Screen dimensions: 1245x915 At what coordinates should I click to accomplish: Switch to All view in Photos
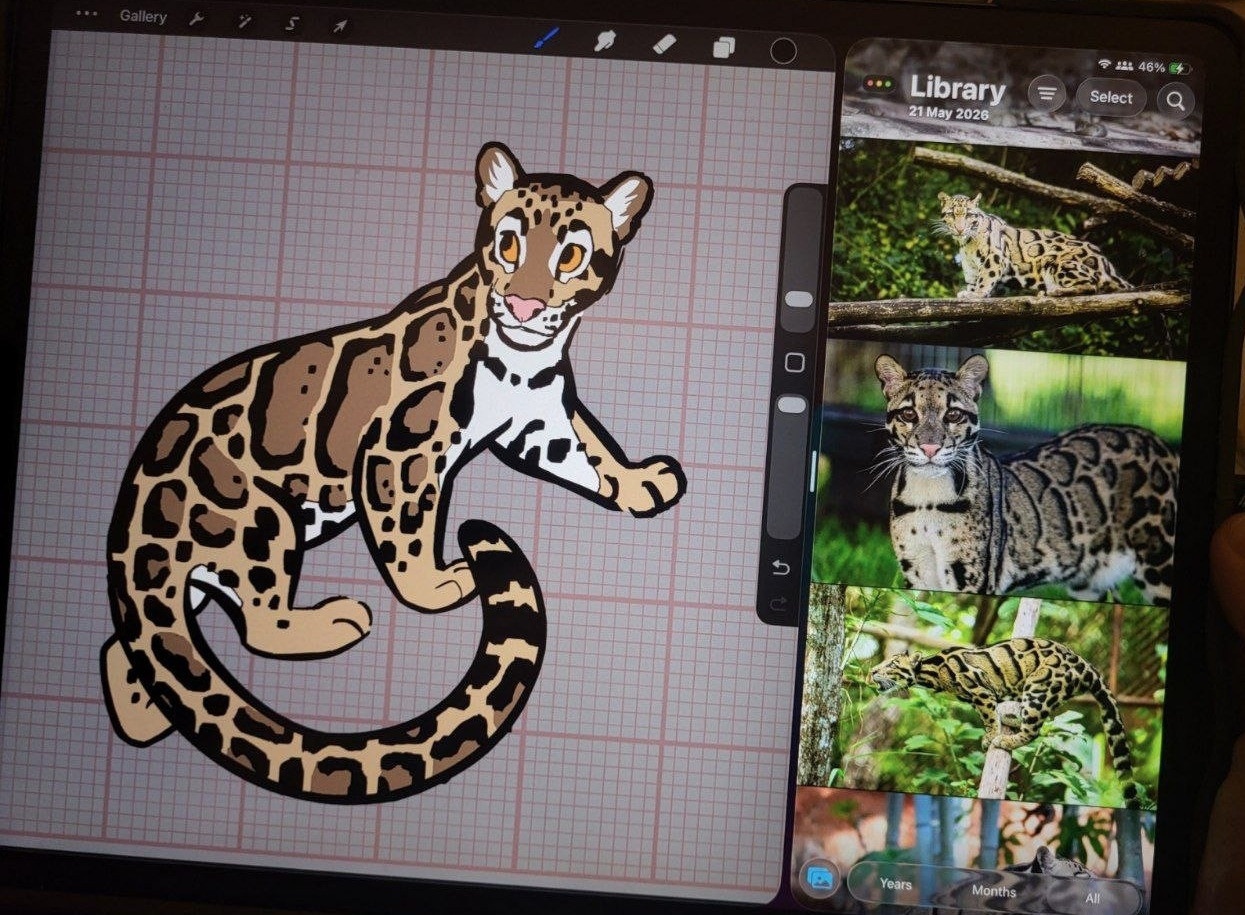(x=1092, y=897)
